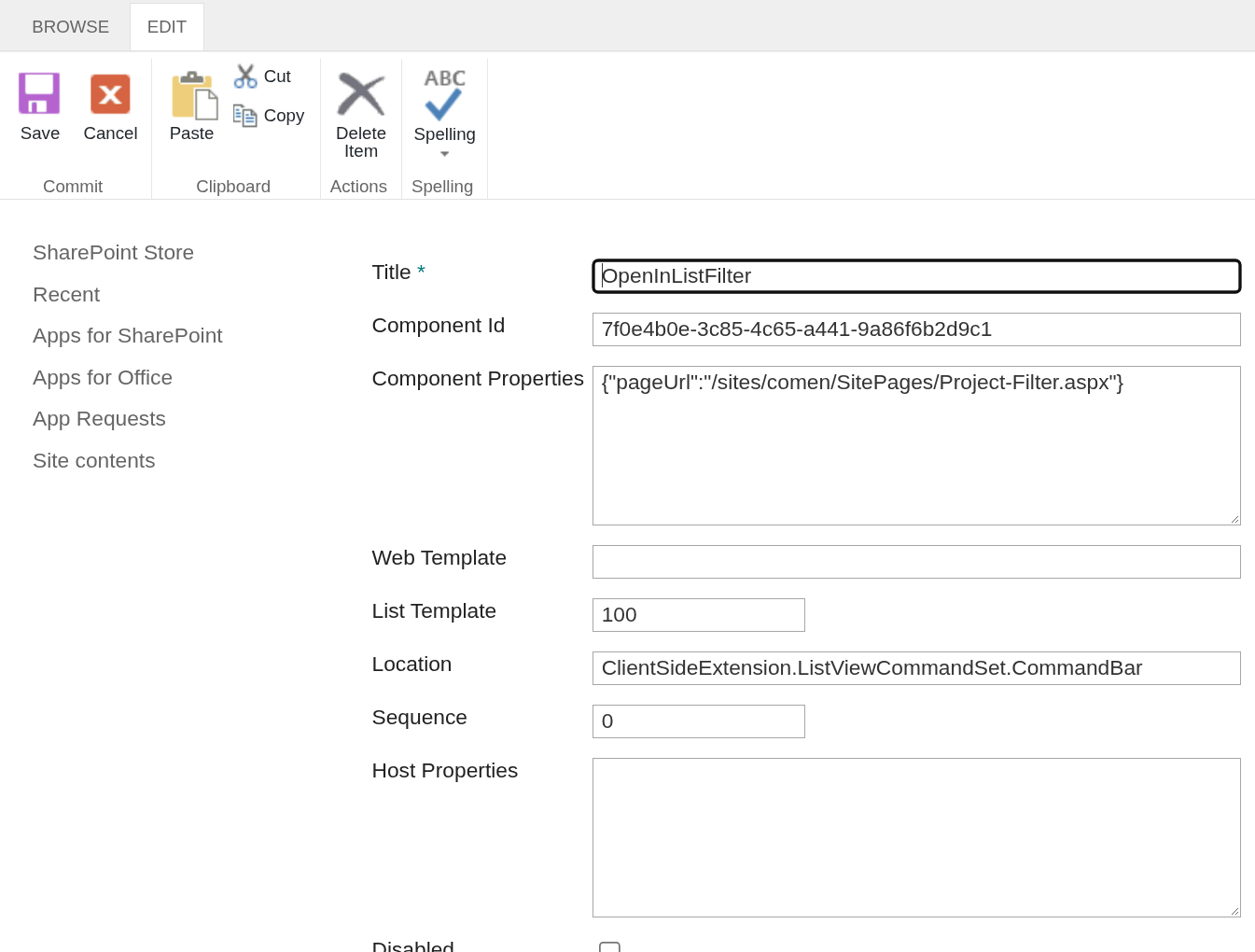This screenshot has height=952, width=1255.
Task: Click the empty Web Template field
Action: click(x=916, y=562)
